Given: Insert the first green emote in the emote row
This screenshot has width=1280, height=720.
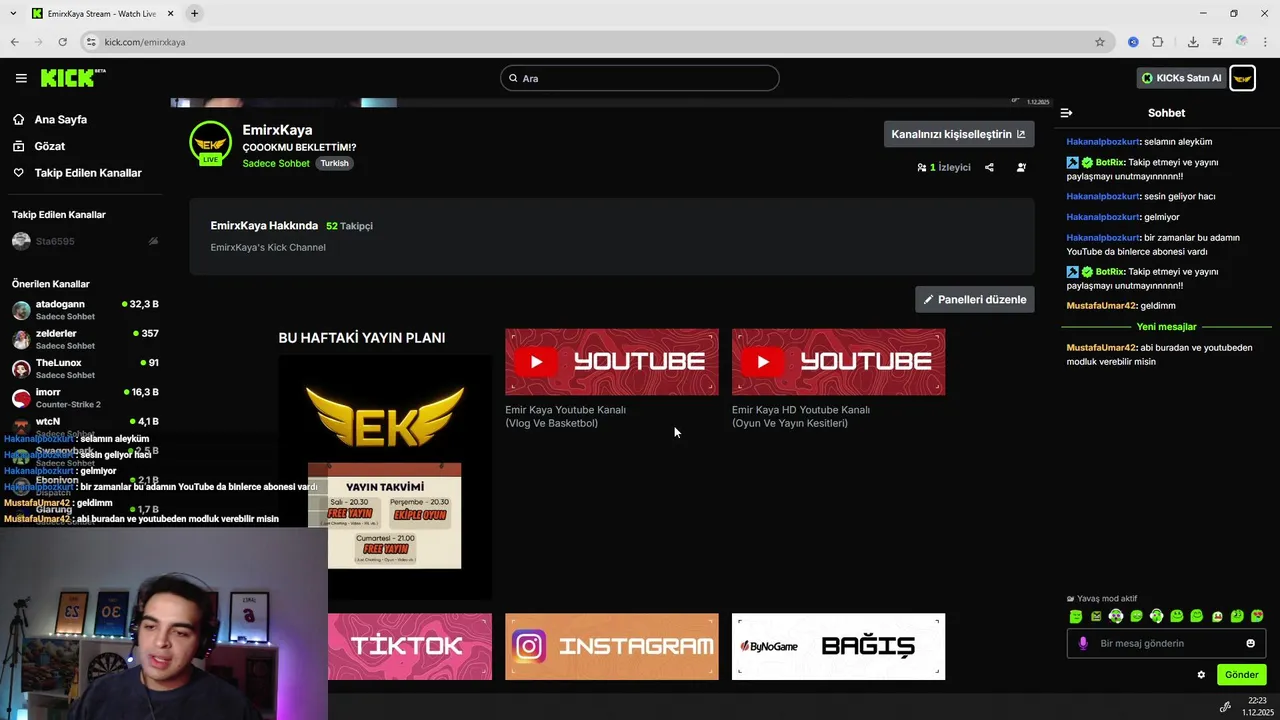Looking at the screenshot, I should 1076,616.
